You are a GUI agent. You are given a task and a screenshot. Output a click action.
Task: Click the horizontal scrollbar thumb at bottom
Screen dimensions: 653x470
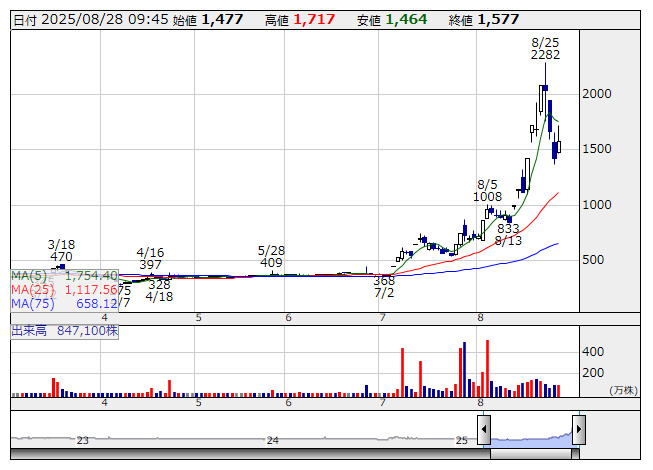531,454
